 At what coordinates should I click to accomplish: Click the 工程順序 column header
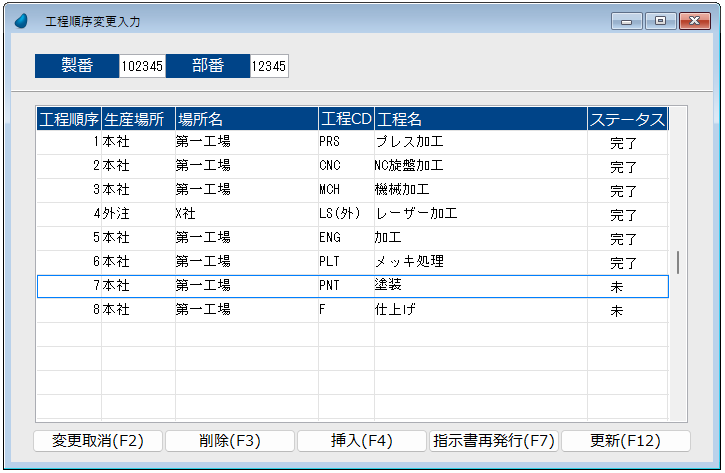tap(69, 119)
